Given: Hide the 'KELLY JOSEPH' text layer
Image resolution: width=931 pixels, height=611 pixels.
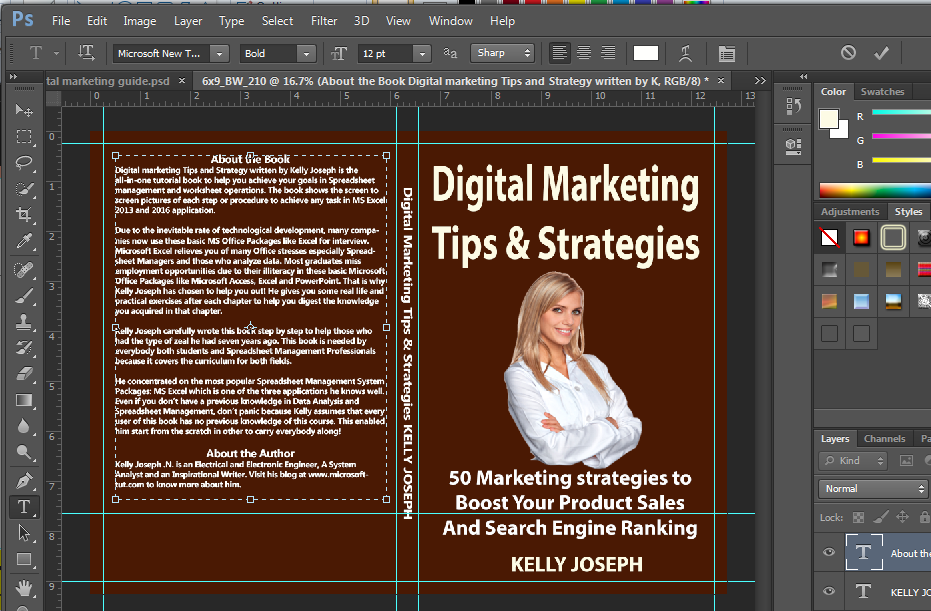Looking at the screenshot, I should [x=829, y=591].
